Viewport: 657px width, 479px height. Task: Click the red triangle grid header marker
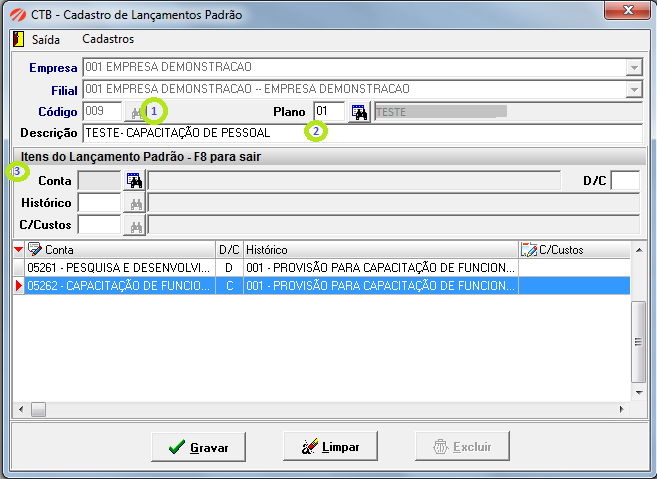coord(18,250)
